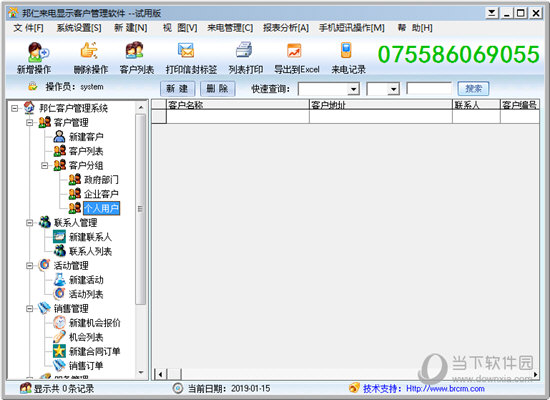Click the 新建客户 icon in tree

click(x=59, y=136)
